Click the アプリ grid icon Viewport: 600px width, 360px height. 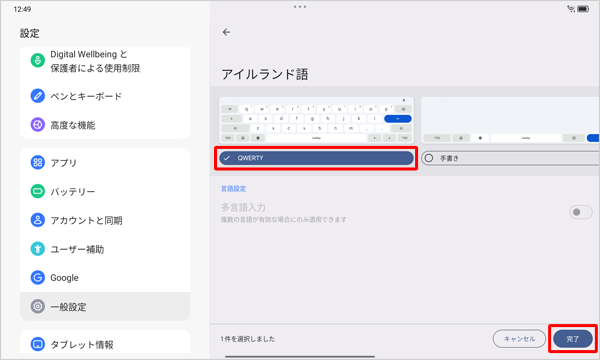(x=38, y=163)
